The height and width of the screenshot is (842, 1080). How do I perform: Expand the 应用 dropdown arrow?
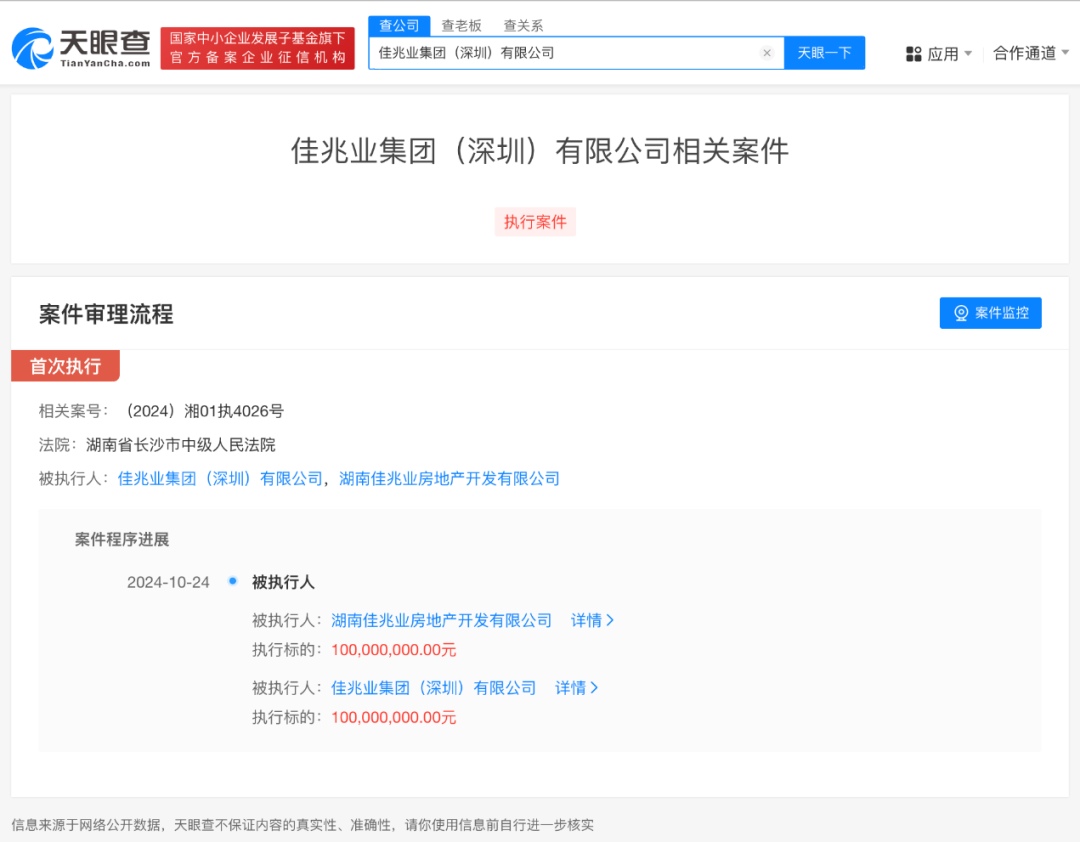[968, 54]
